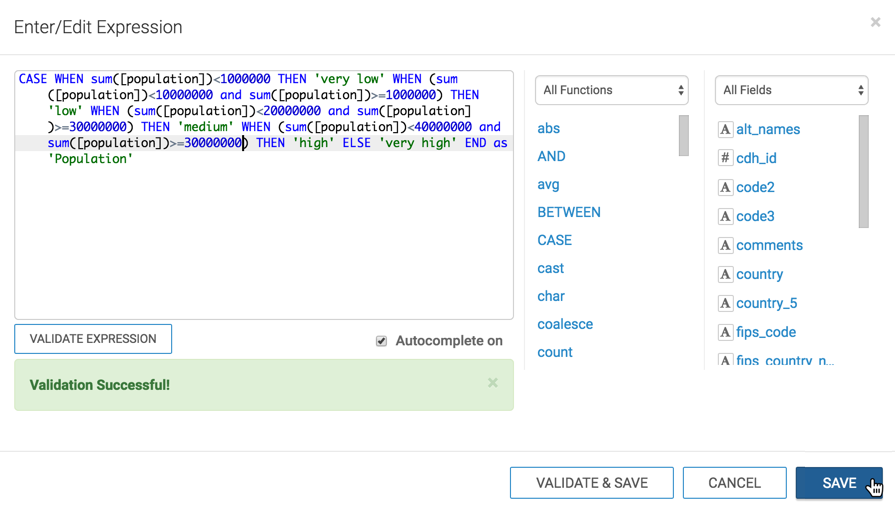
Task: Open the All Functions dropdown
Action: pos(612,90)
